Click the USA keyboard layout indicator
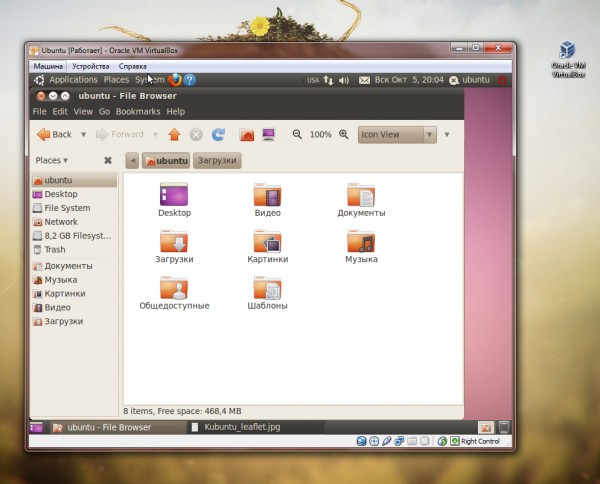This screenshot has height=484, width=600. pos(313,80)
